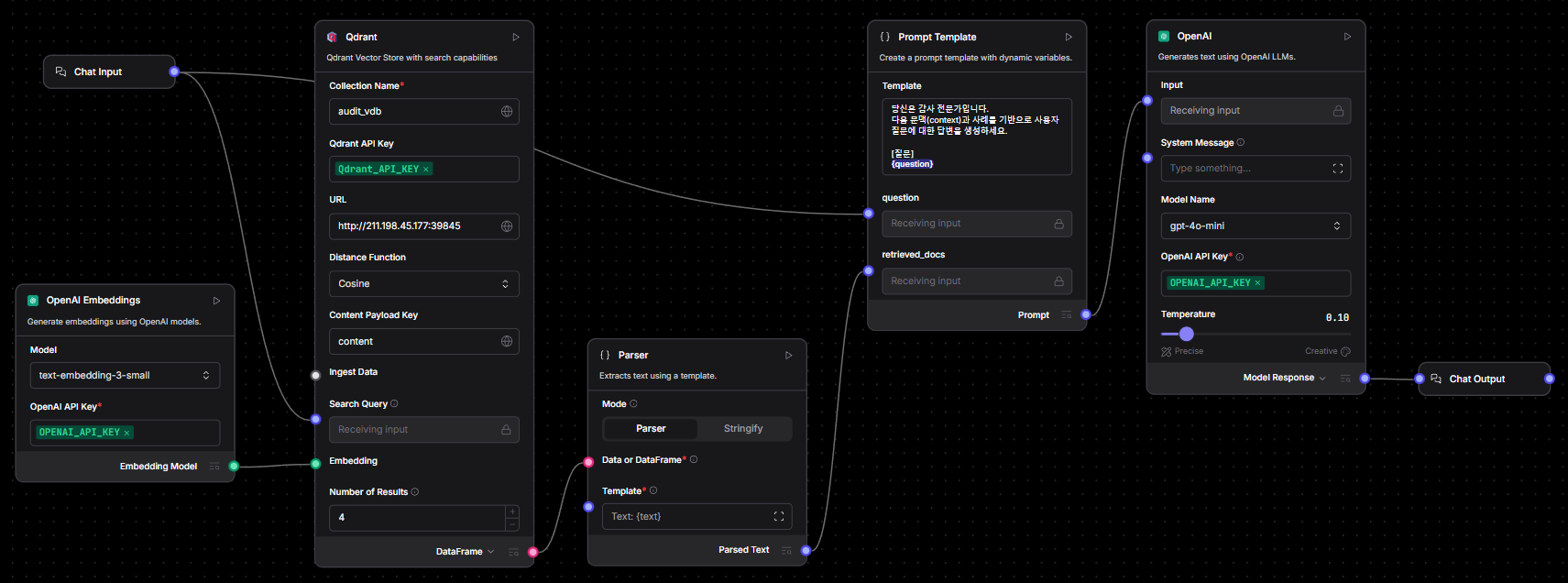The height and width of the screenshot is (583, 1568).
Task: Click Chat Output right port
Action: click(x=1550, y=379)
